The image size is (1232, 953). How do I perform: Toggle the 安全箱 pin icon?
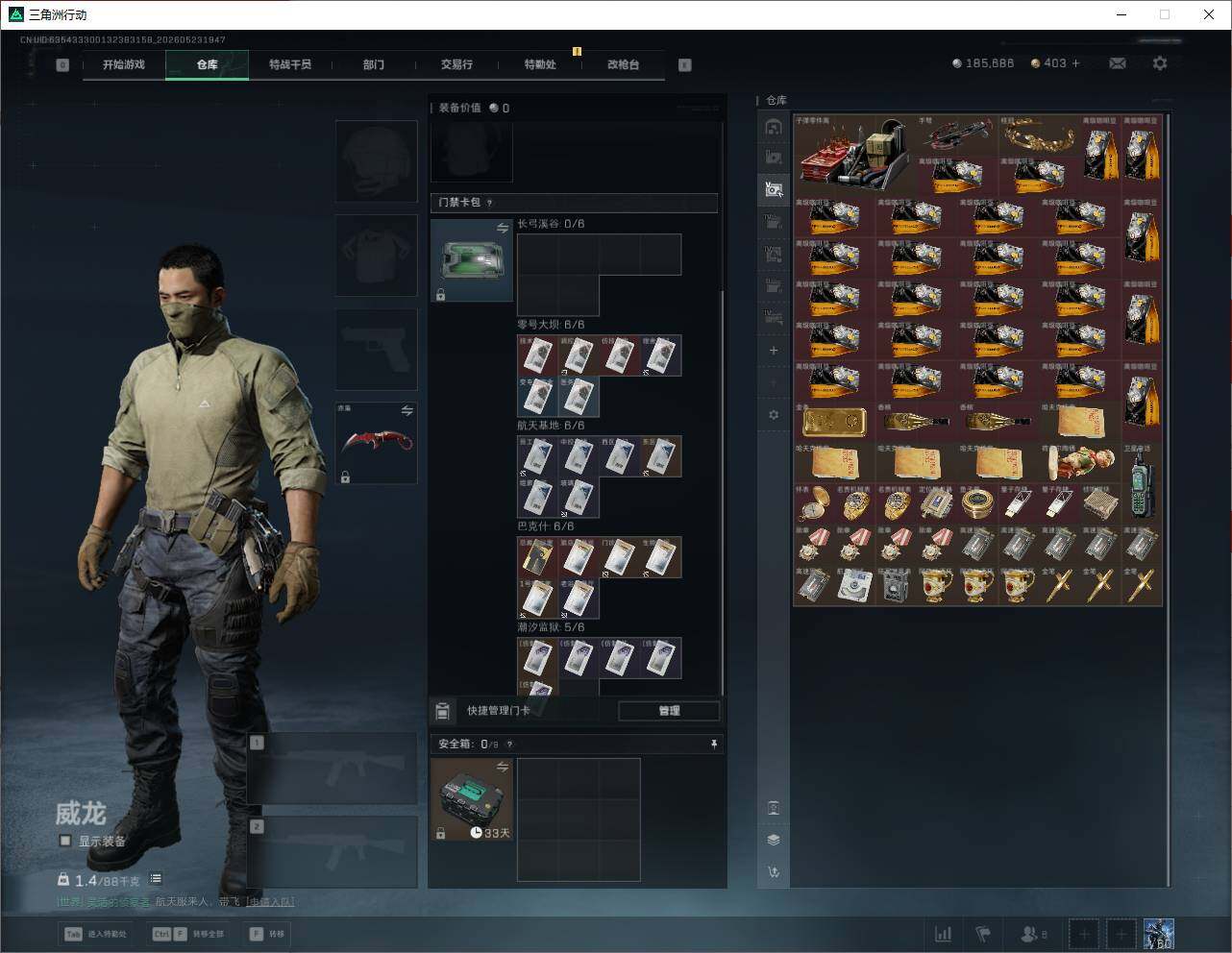[x=713, y=744]
